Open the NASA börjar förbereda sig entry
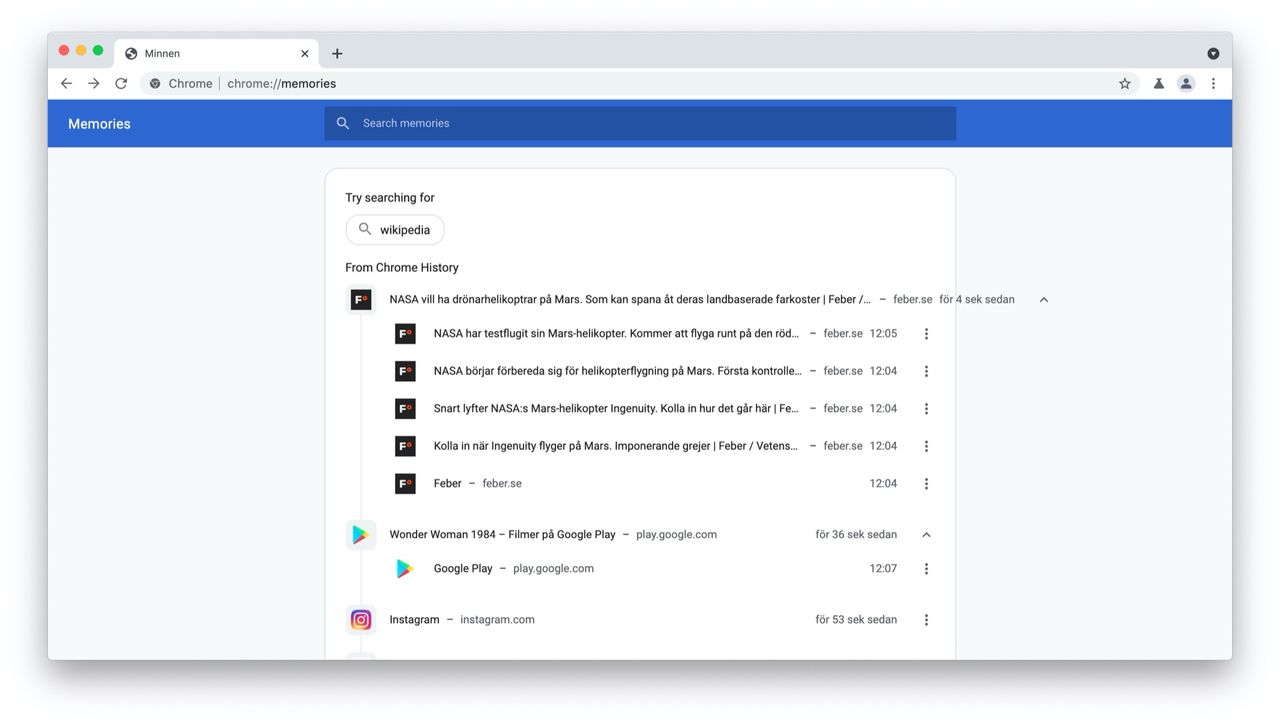Viewport: 1280px width, 723px height. (617, 371)
